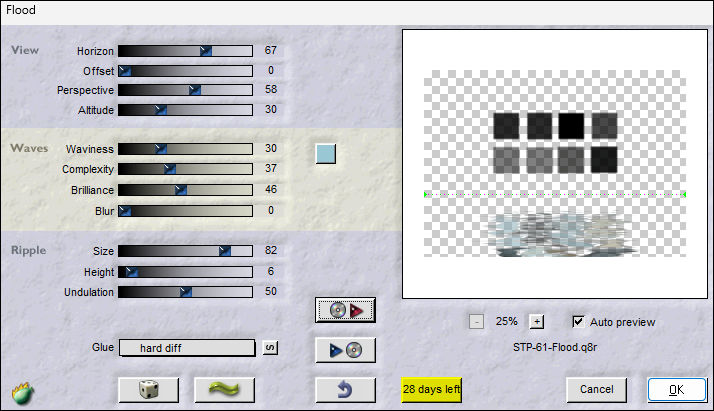Screen dimensions: 714x411
Task: Click the Ripple Size value 82
Action: (x=271, y=250)
